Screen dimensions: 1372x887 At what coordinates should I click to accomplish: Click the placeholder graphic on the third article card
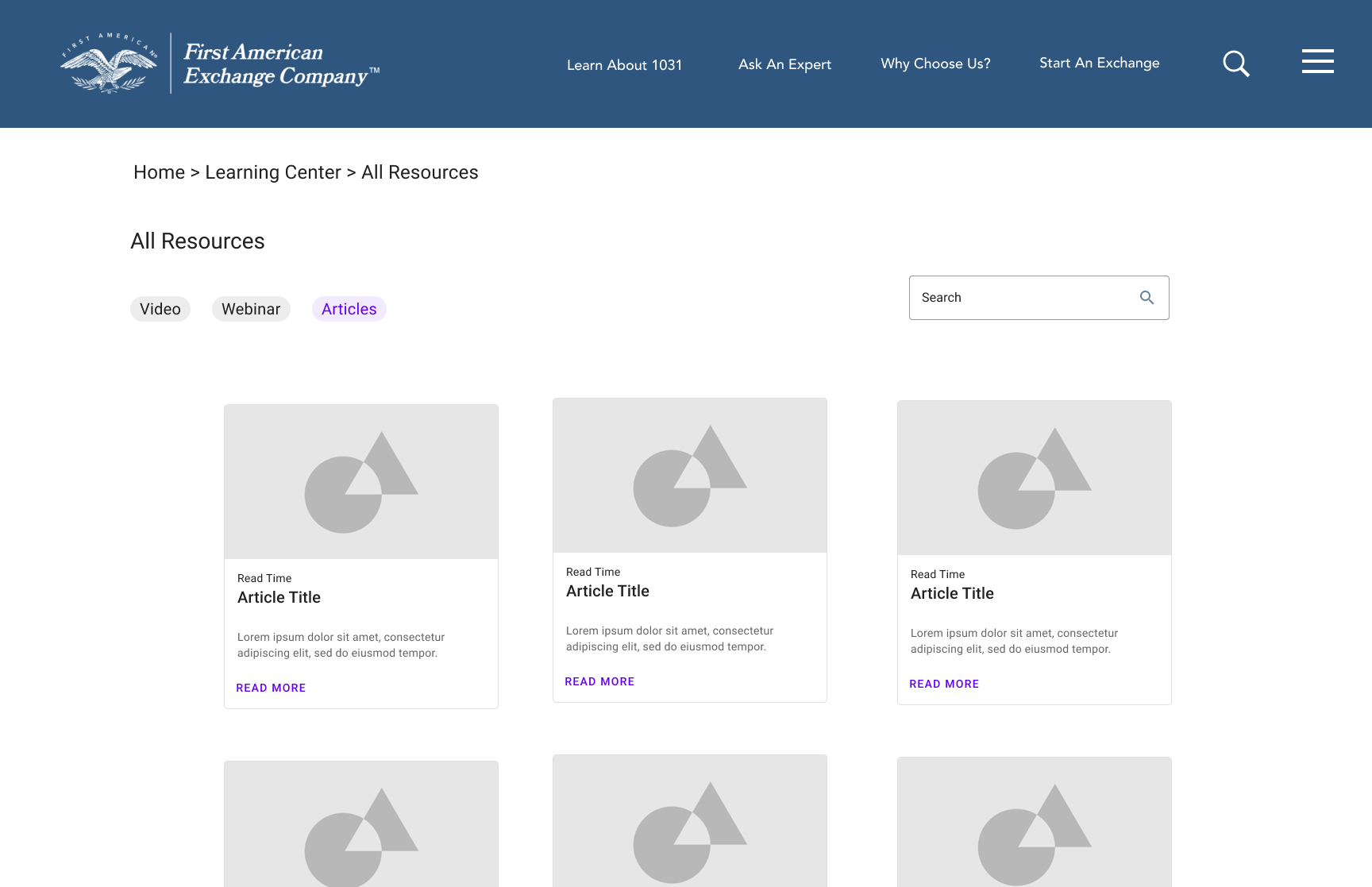click(x=1034, y=476)
